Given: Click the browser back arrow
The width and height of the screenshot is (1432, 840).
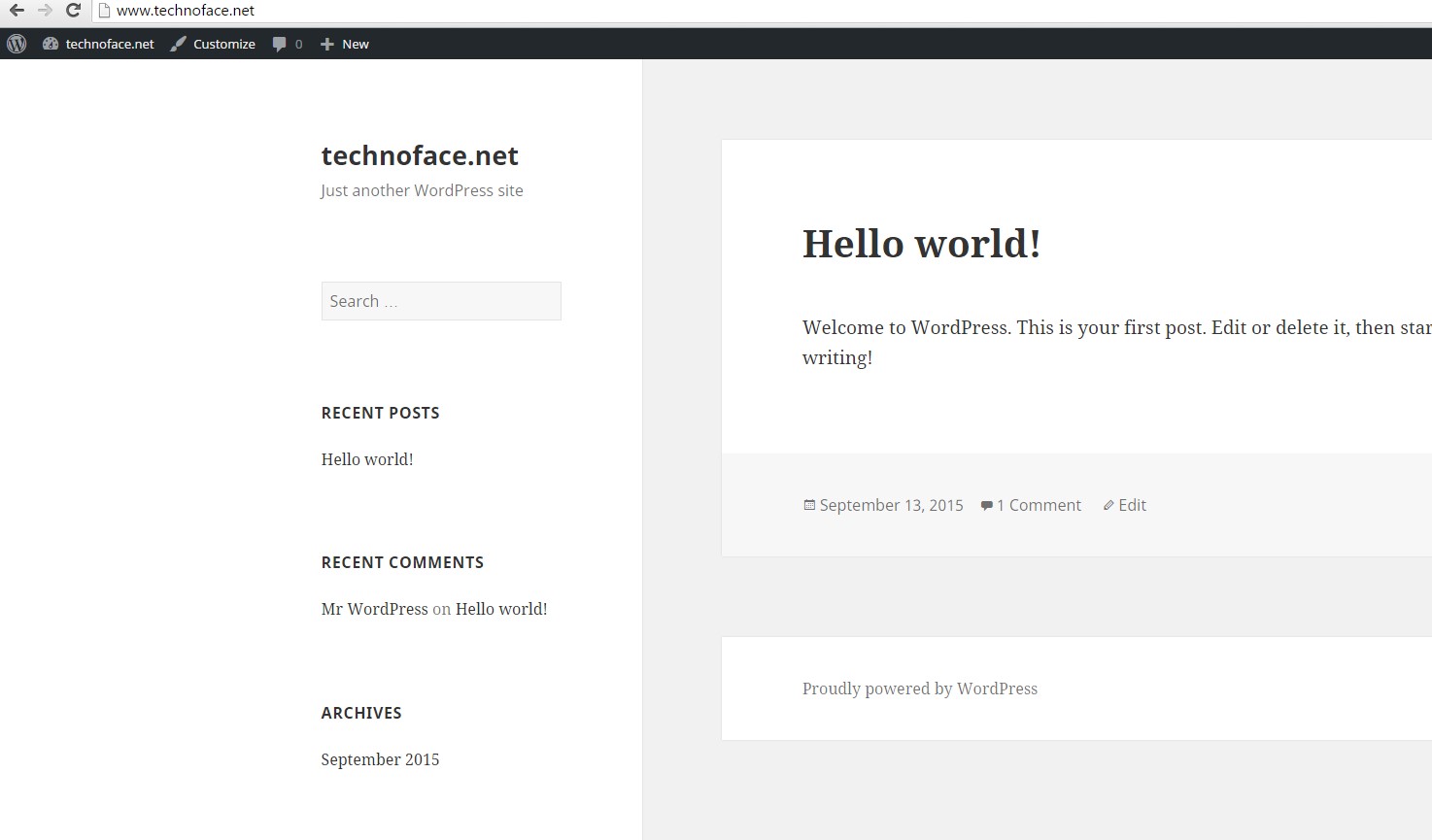Looking at the screenshot, I should tap(17, 11).
